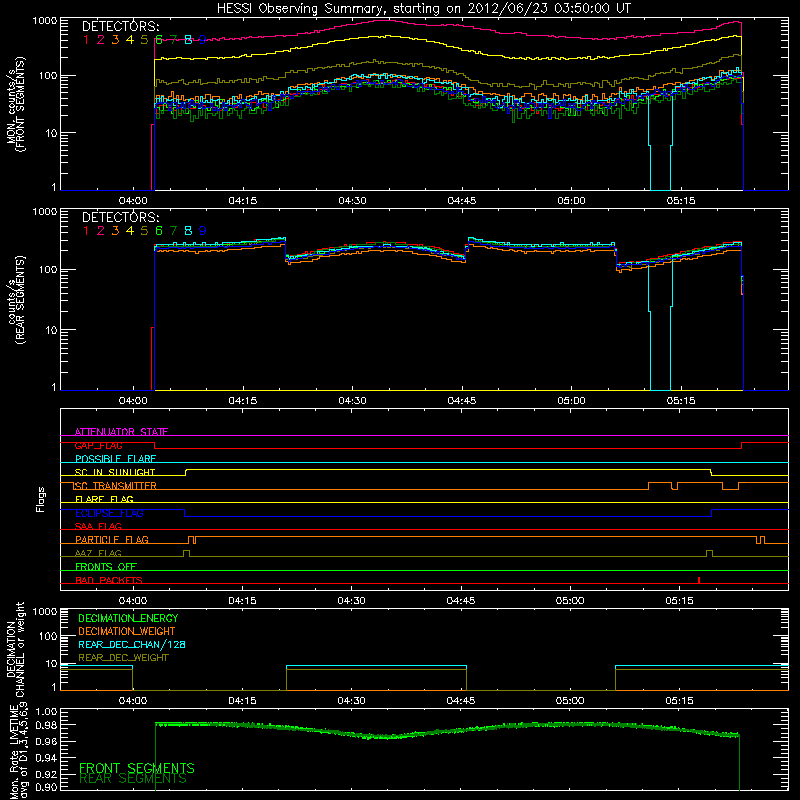Screen dimensions: 800x800
Task: Click the SAA_FLAG label
Action: pyautogui.click(x=98, y=526)
